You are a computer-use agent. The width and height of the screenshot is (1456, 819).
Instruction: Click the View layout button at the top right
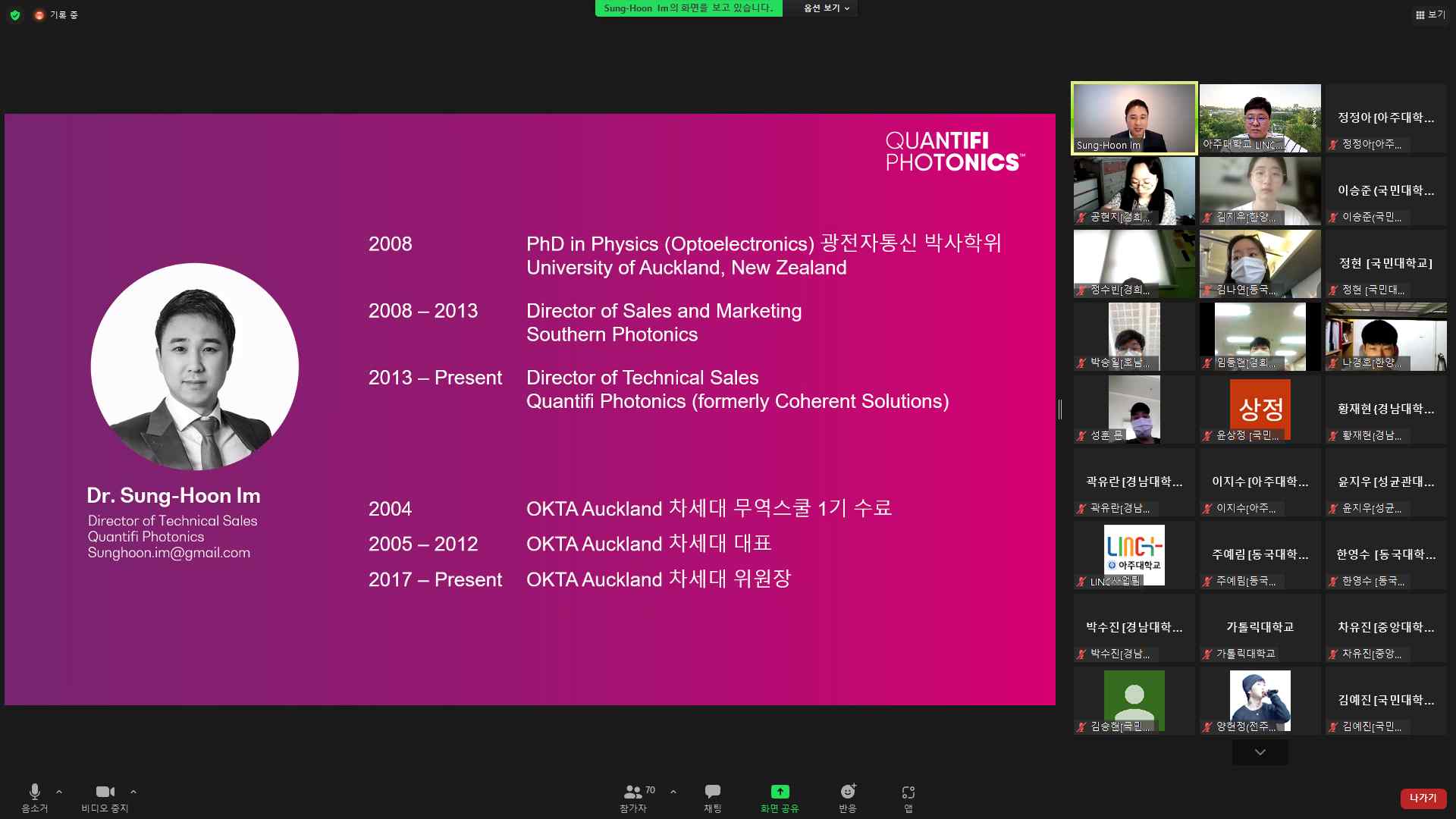[1430, 14]
